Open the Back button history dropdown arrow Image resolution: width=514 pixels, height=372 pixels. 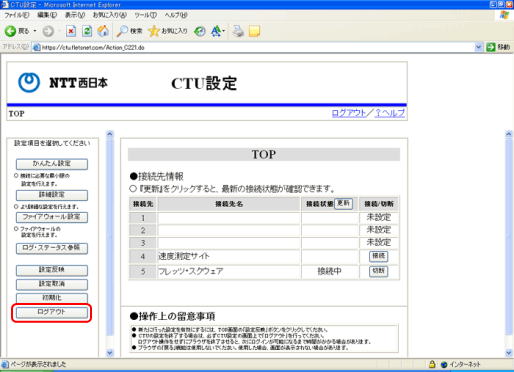pos(35,31)
